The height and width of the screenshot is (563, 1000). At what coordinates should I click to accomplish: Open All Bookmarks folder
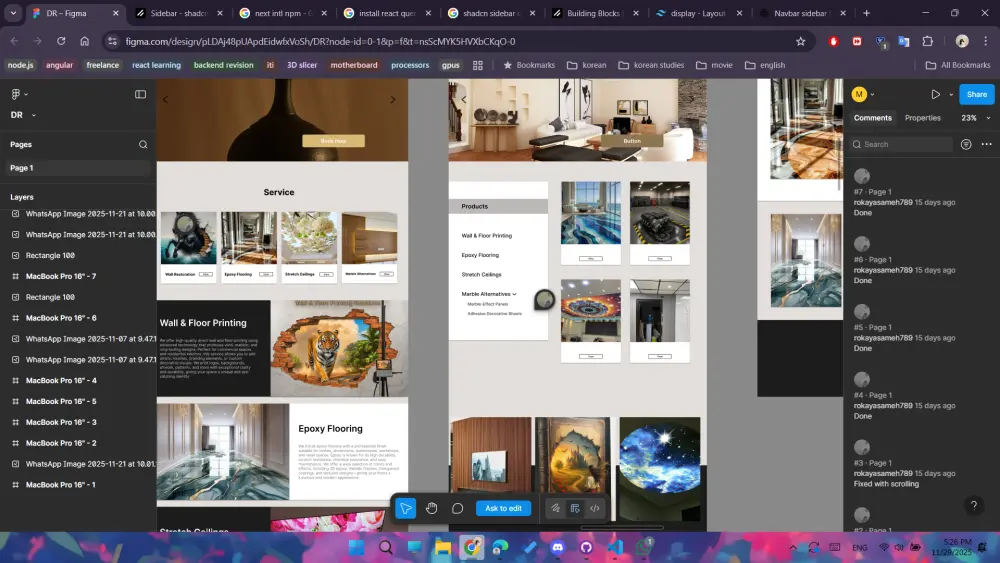[957, 65]
